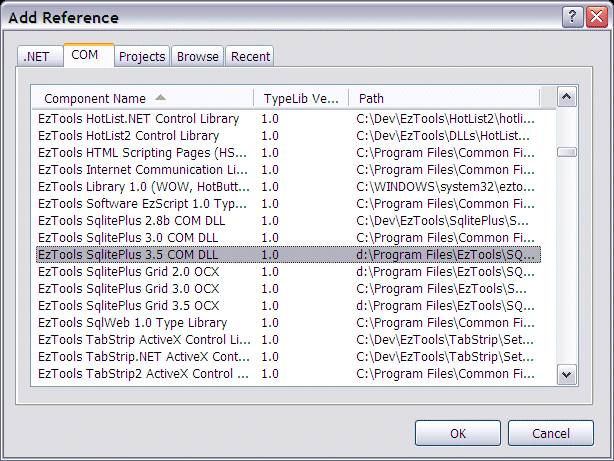The width and height of the screenshot is (614, 461).
Task: Select EzTools SqlitePlus Grid 3.5 OCX
Action: 288,306
